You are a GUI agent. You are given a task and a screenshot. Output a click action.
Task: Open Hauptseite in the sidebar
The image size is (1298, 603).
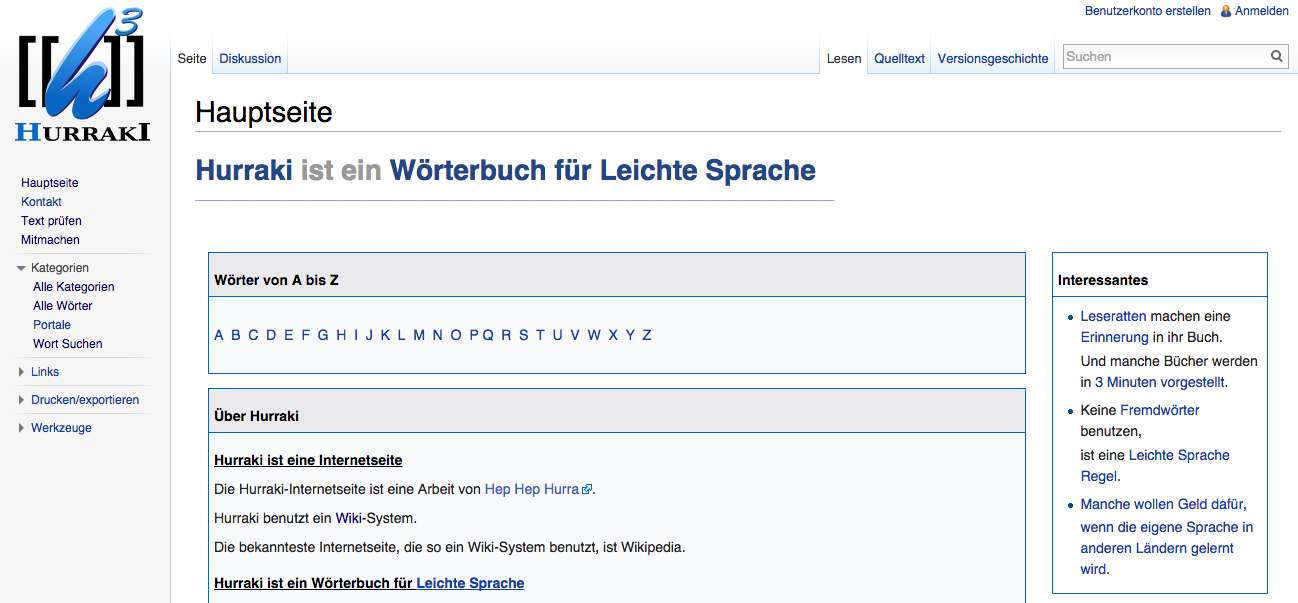point(50,183)
